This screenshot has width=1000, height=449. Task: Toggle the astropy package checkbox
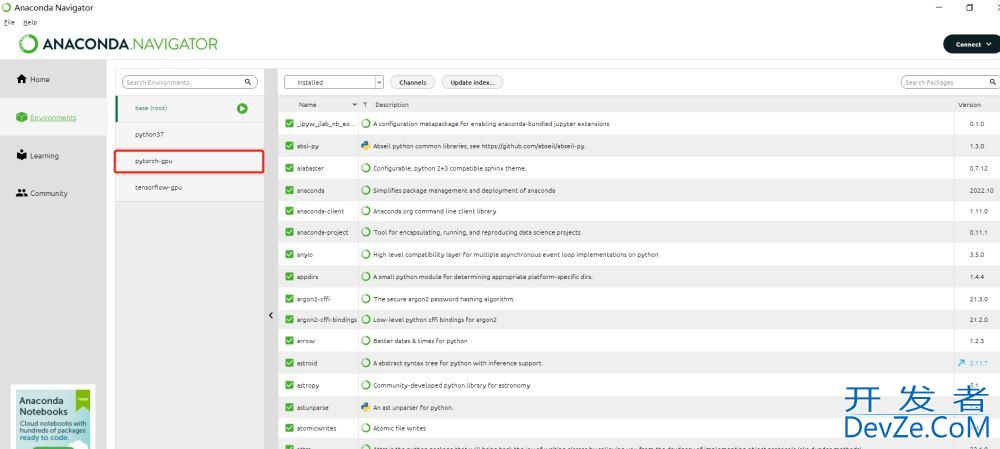(x=290, y=385)
